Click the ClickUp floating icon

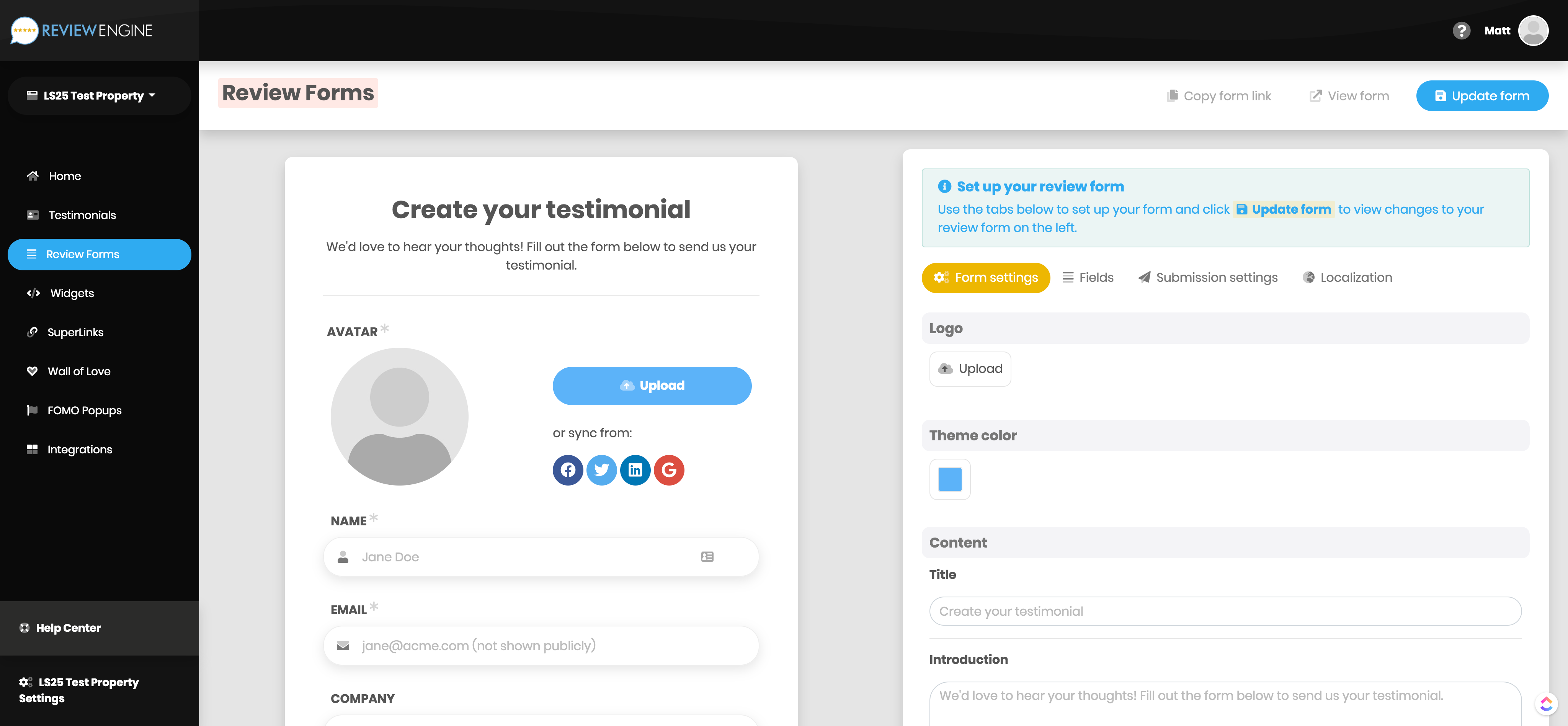tap(1545, 704)
